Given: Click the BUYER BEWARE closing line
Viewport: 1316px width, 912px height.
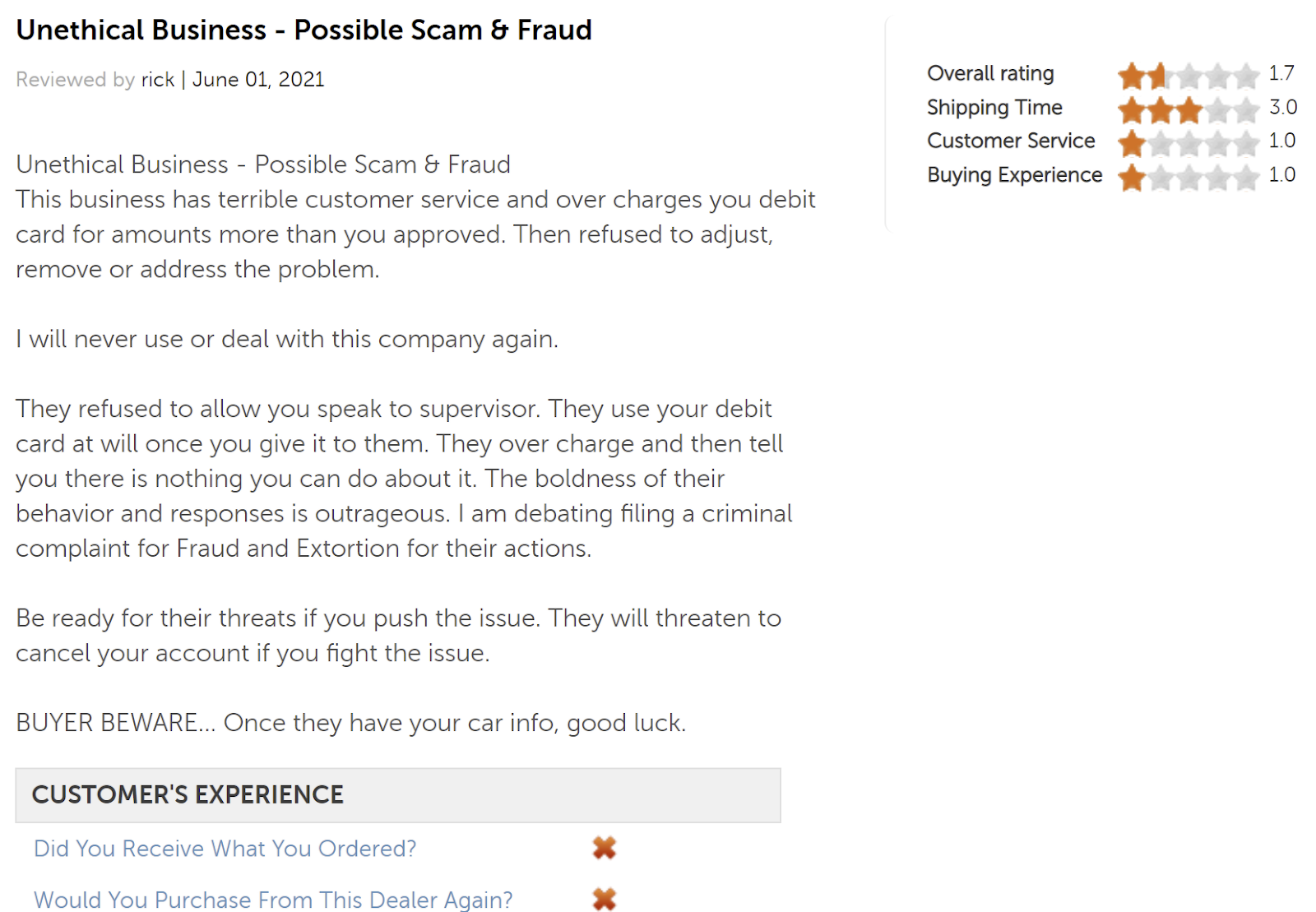Looking at the screenshot, I should pyautogui.click(x=350, y=723).
